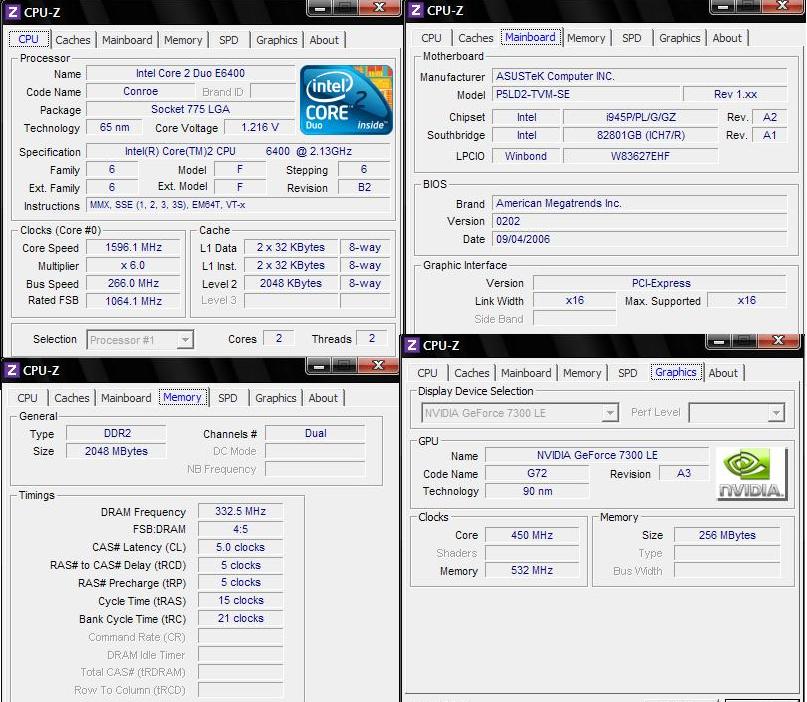The width and height of the screenshot is (807, 702).
Task: Click the Package value Socket 775 LGA
Action: pos(190,109)
